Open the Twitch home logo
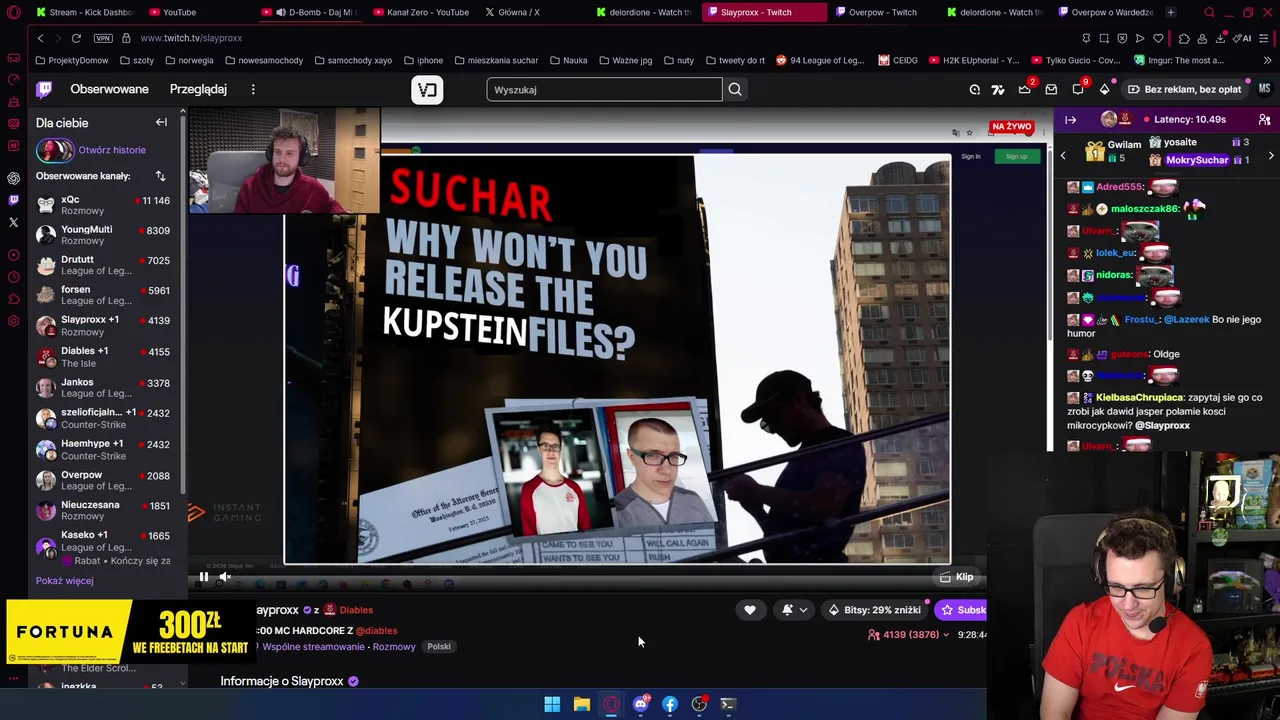 click(44, 89)
